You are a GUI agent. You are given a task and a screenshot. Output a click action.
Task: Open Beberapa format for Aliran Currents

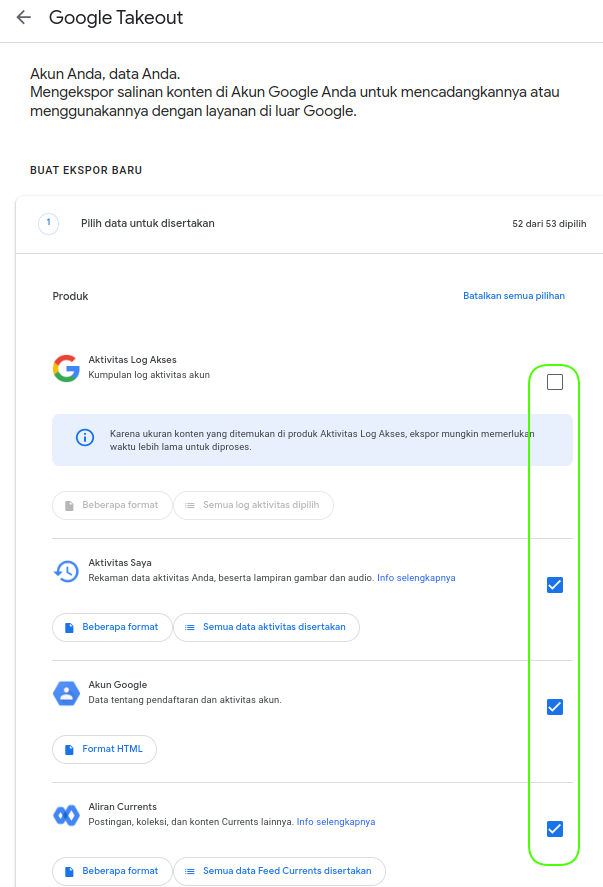(x=111, y=871)
